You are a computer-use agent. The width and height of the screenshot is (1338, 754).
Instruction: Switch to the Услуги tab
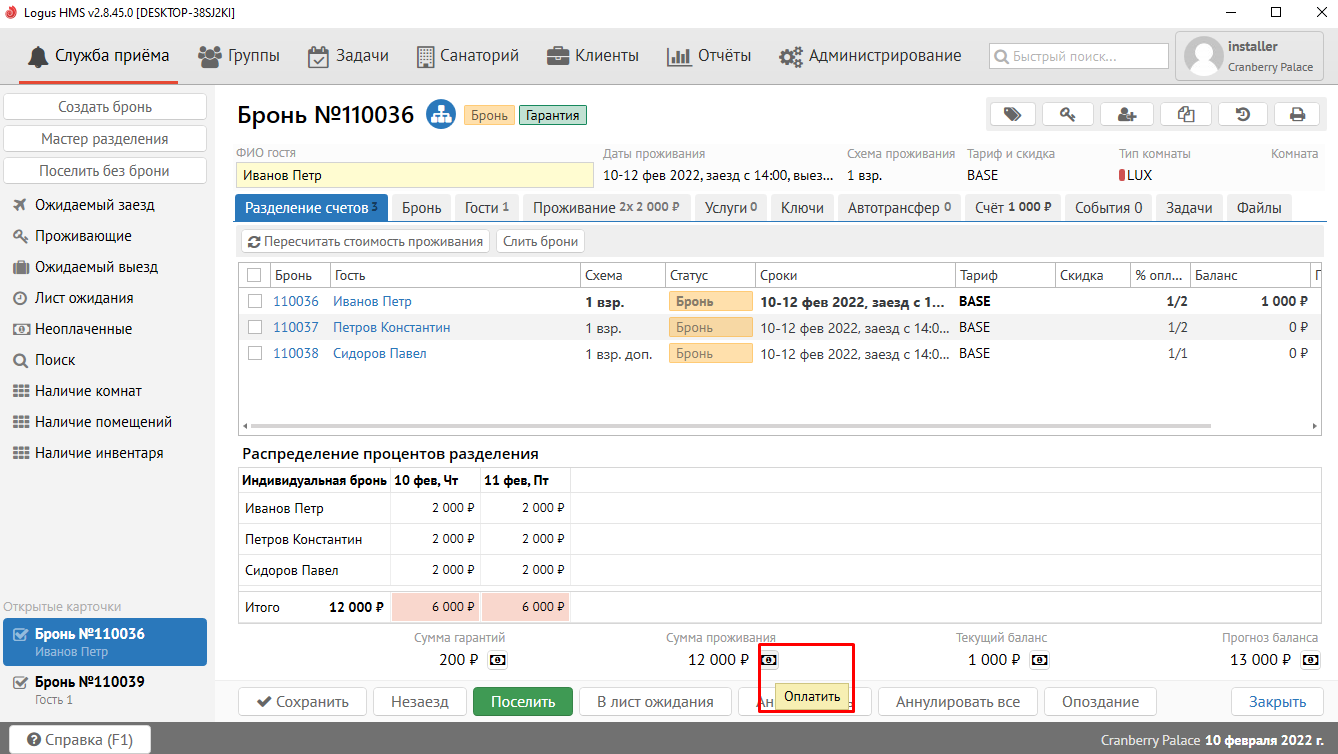[730, 208]
